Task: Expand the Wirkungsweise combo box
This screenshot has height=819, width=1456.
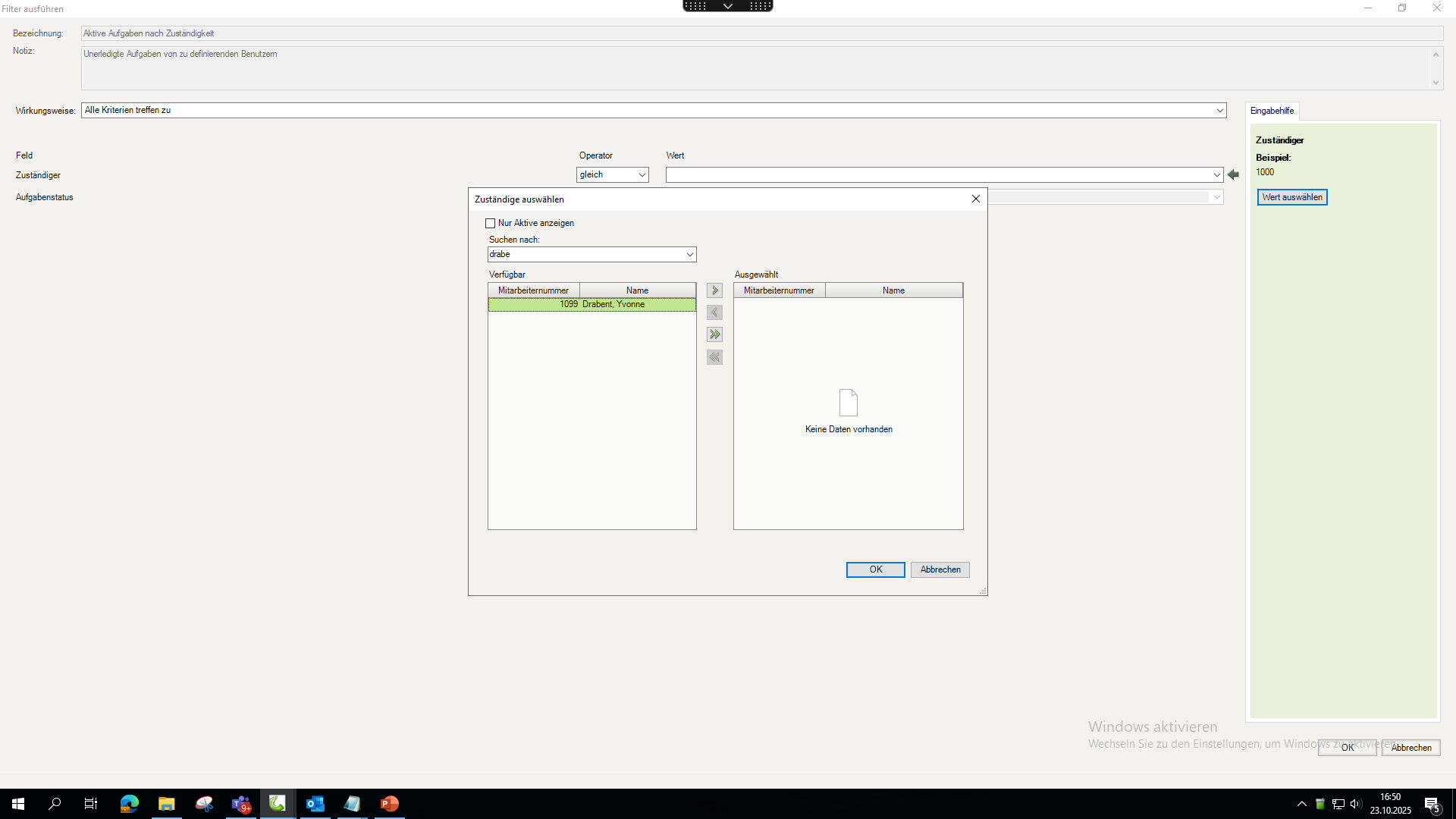Action: point(1219,111)
